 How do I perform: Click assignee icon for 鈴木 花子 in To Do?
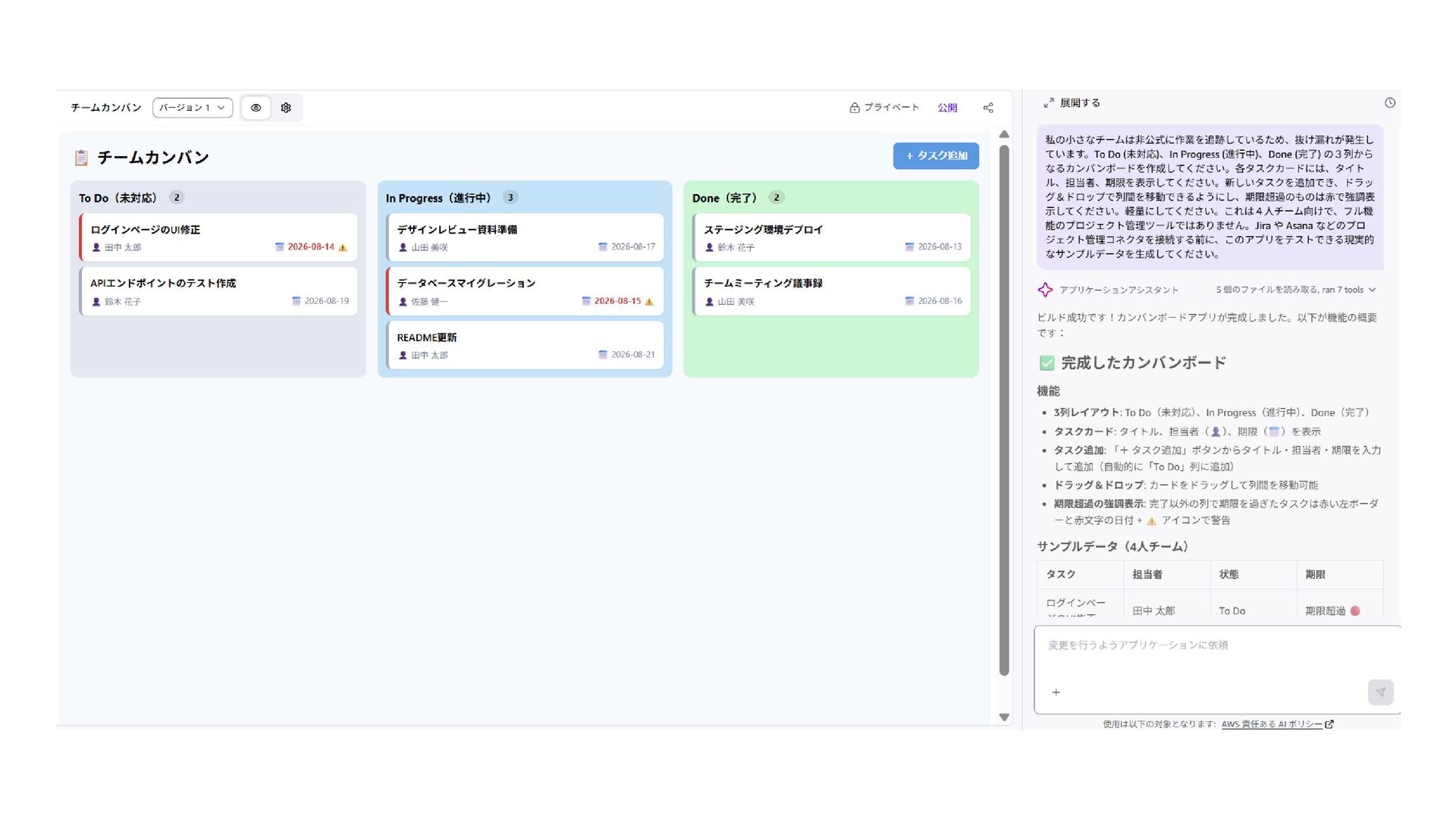96,302
